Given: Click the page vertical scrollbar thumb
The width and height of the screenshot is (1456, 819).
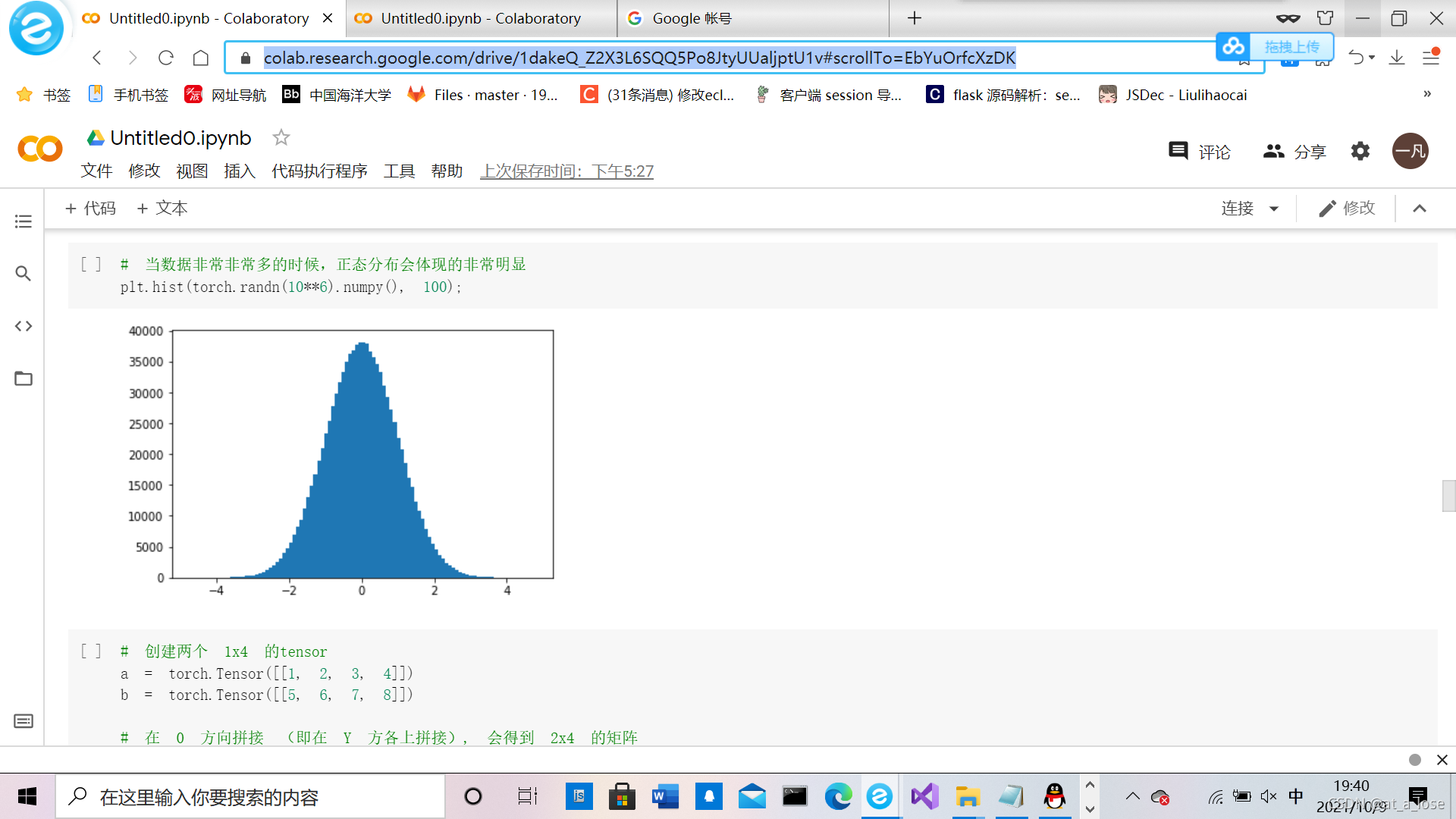Looking at the screenshot, I should [1448, 496].
